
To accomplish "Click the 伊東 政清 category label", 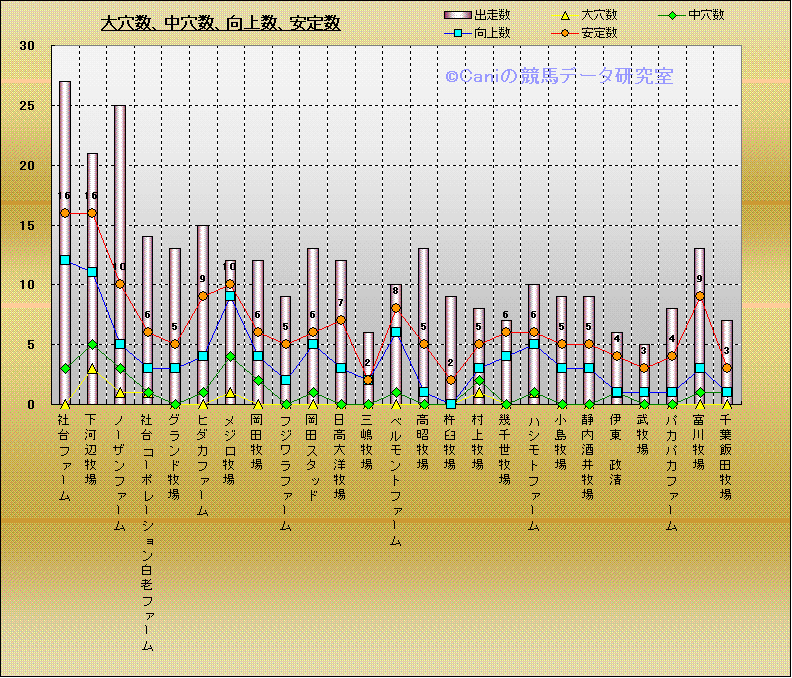I will click(616, 449).
